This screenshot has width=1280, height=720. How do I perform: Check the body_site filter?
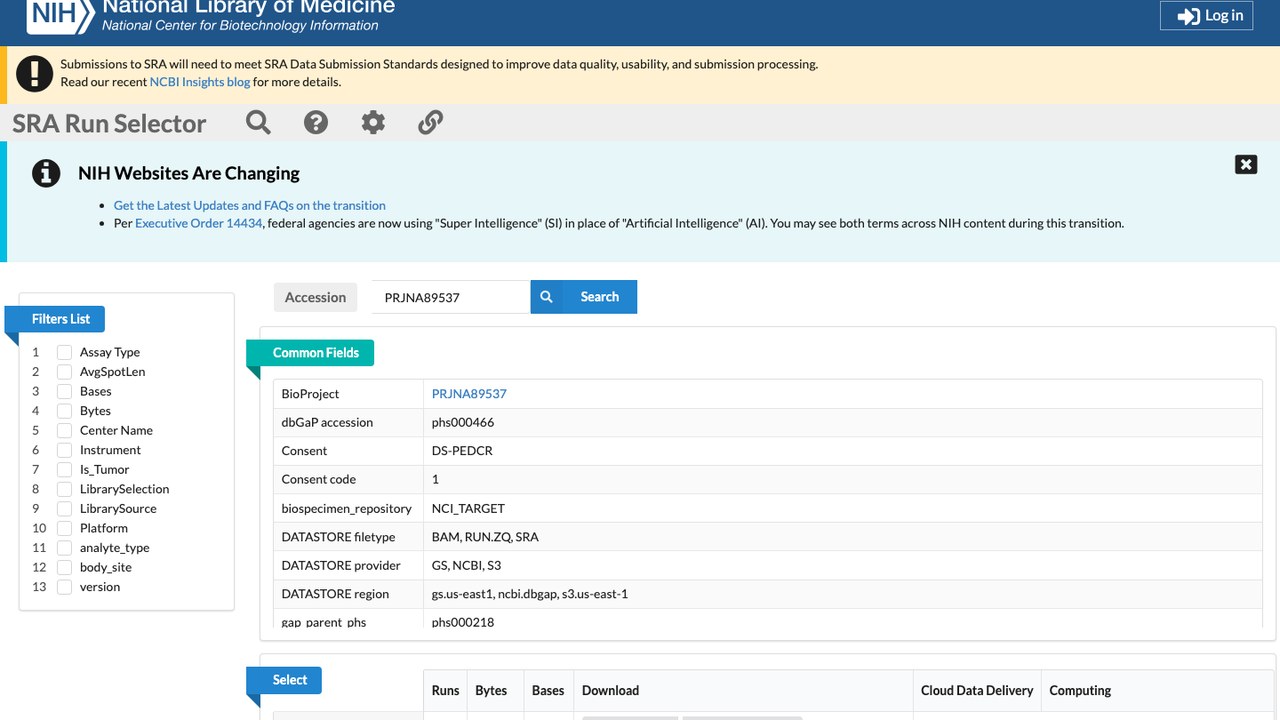tap(64, 567)
